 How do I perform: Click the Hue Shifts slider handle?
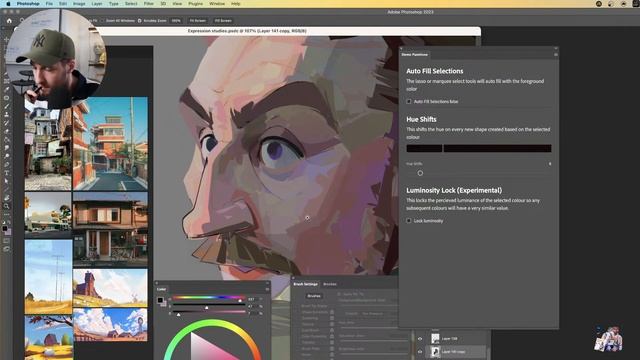tap(420, 173)
